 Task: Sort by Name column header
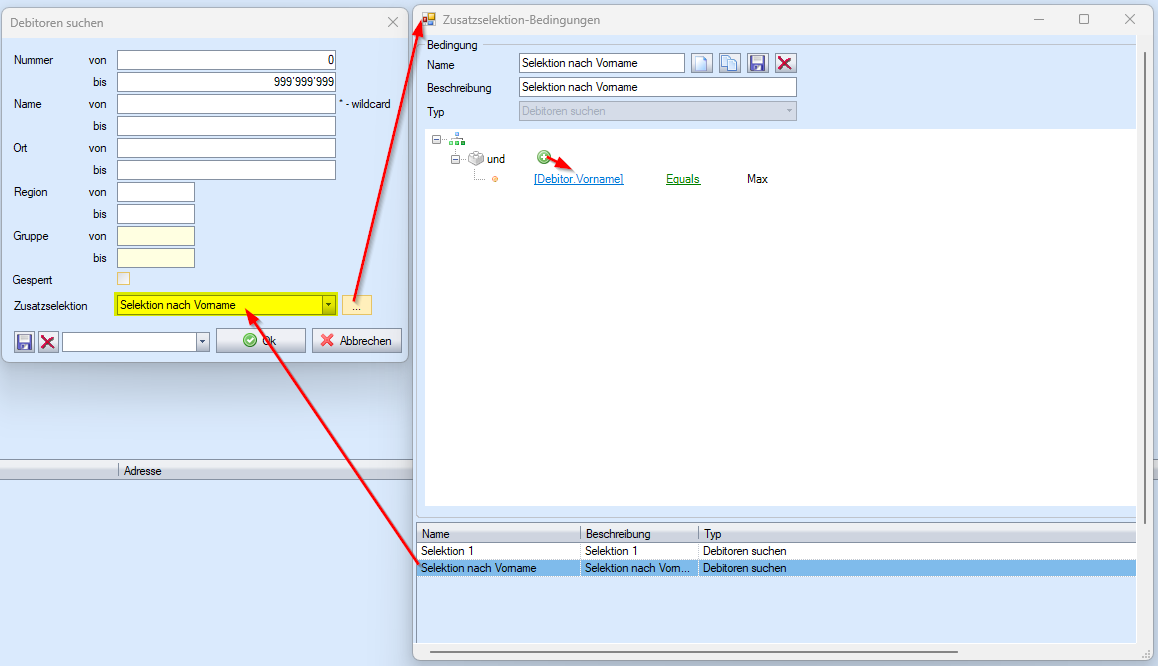499,533
